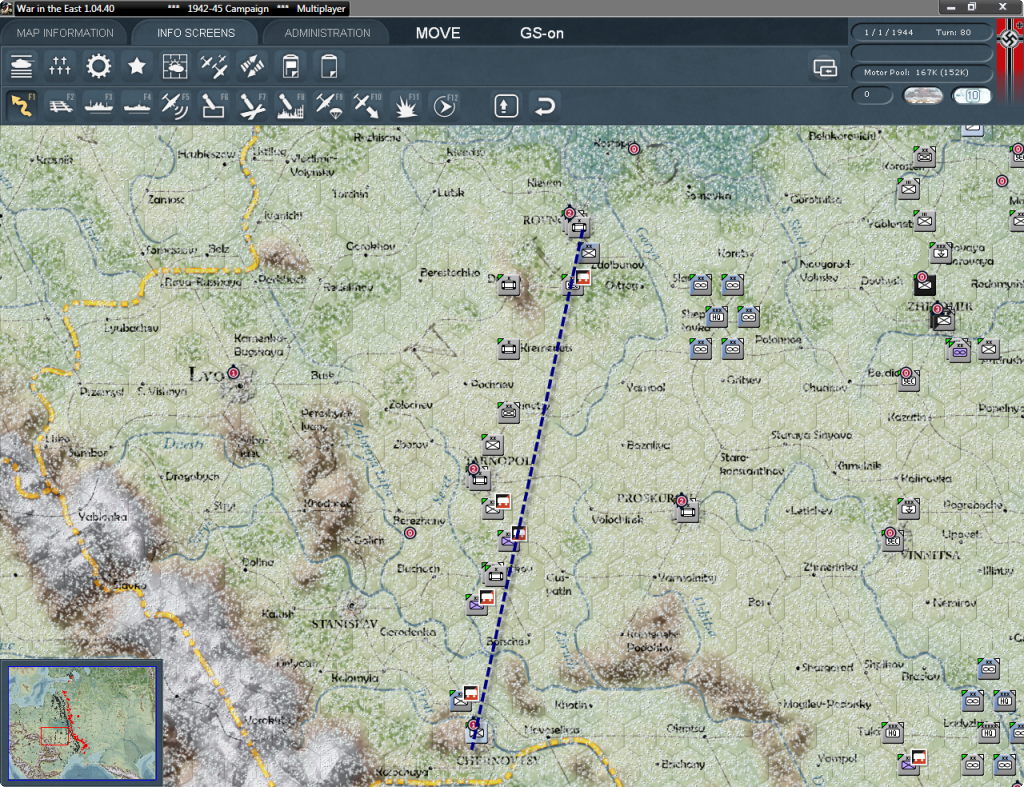1024x787 pixels.
Task: Select Naval transport mode (F3) icon
Action: [99, 105]
